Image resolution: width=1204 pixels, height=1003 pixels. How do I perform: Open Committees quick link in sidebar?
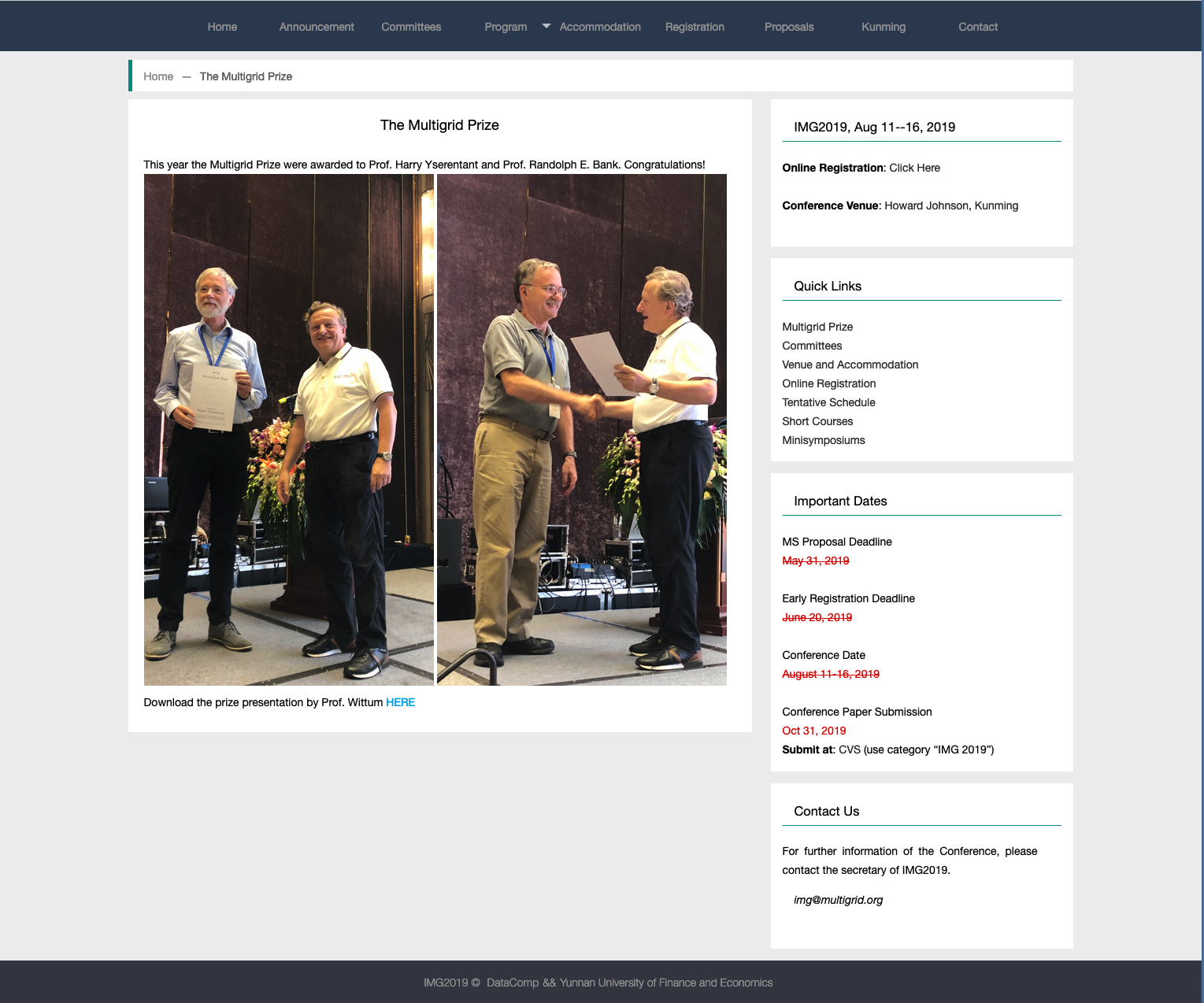click(812, 346)
